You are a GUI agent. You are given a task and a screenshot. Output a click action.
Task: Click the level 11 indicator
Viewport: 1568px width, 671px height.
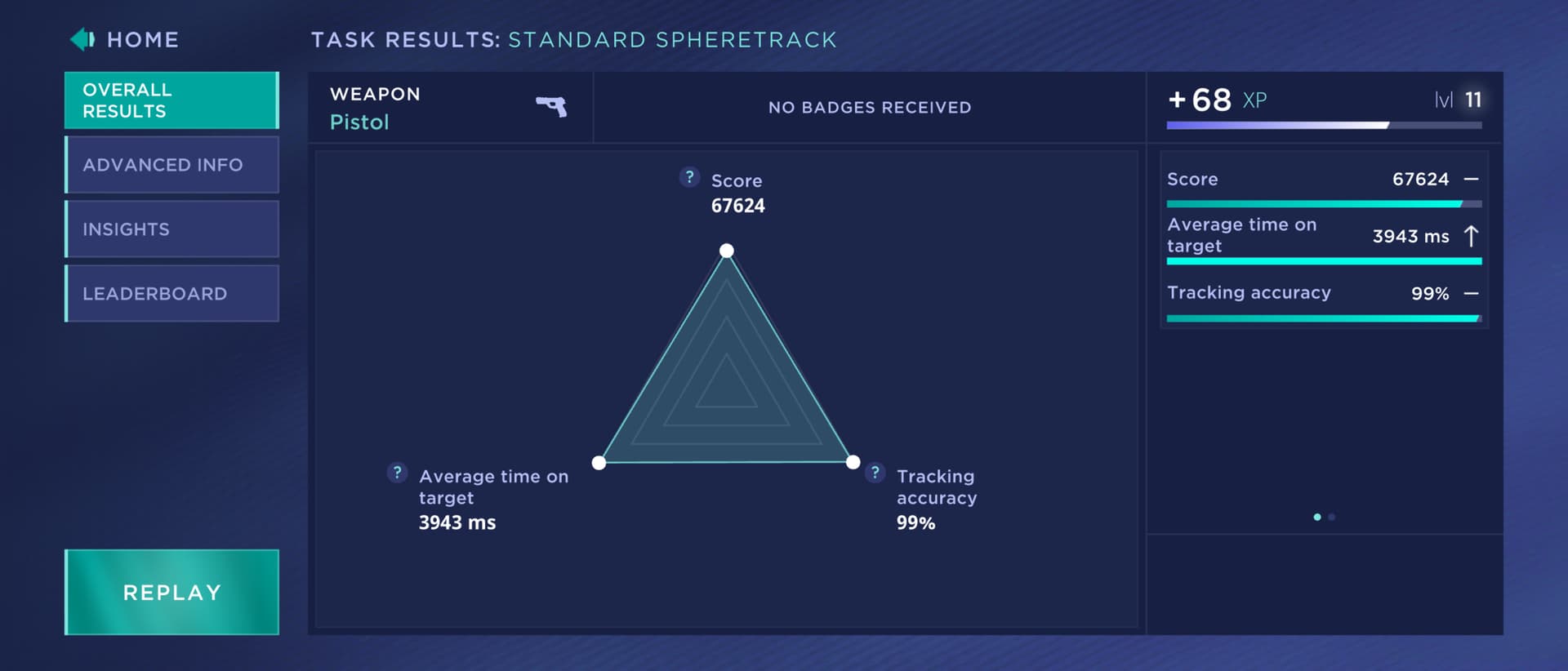[x=1458, y=100]
